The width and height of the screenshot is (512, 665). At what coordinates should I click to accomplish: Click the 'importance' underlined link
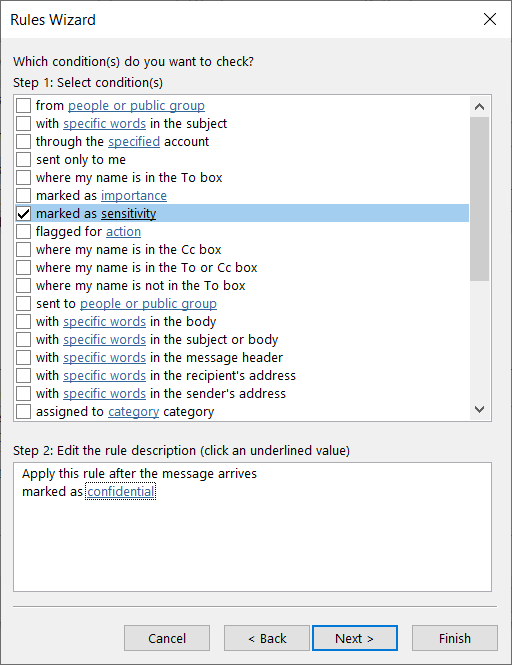click(134, 196)
